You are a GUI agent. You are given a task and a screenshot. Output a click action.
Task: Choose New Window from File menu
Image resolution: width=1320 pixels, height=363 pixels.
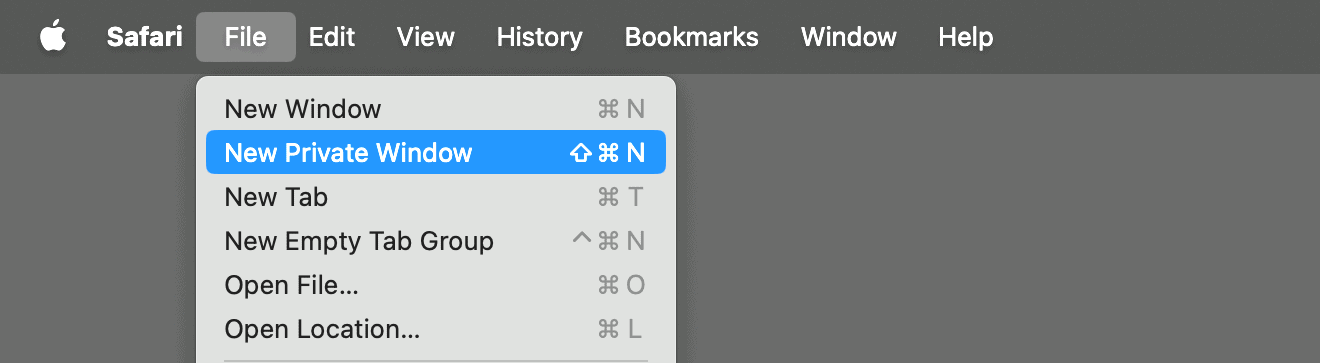coord(436,109)
